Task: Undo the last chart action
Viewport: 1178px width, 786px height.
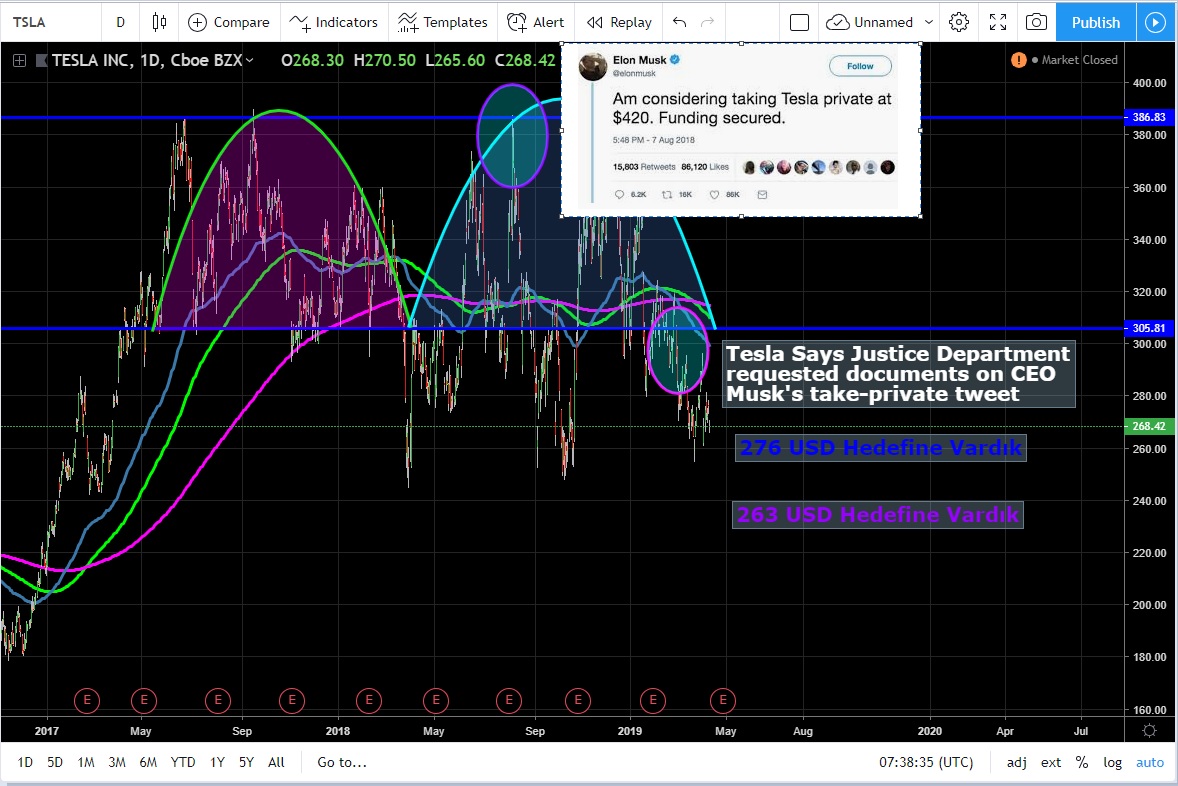Action: tap(680, 22)
